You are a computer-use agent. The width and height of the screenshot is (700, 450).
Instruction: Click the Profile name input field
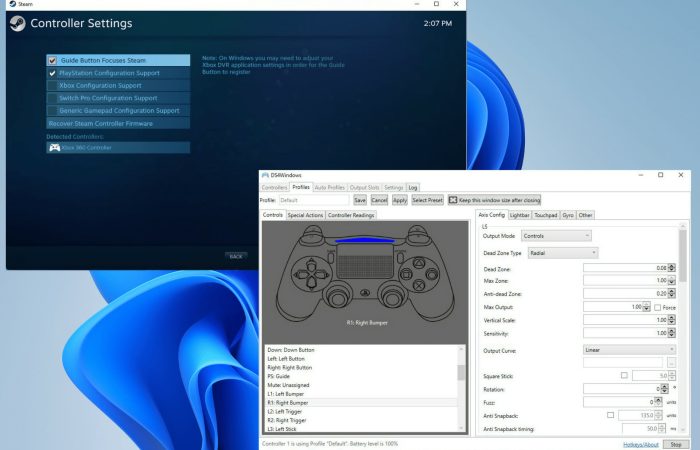(x=314, y=200)
